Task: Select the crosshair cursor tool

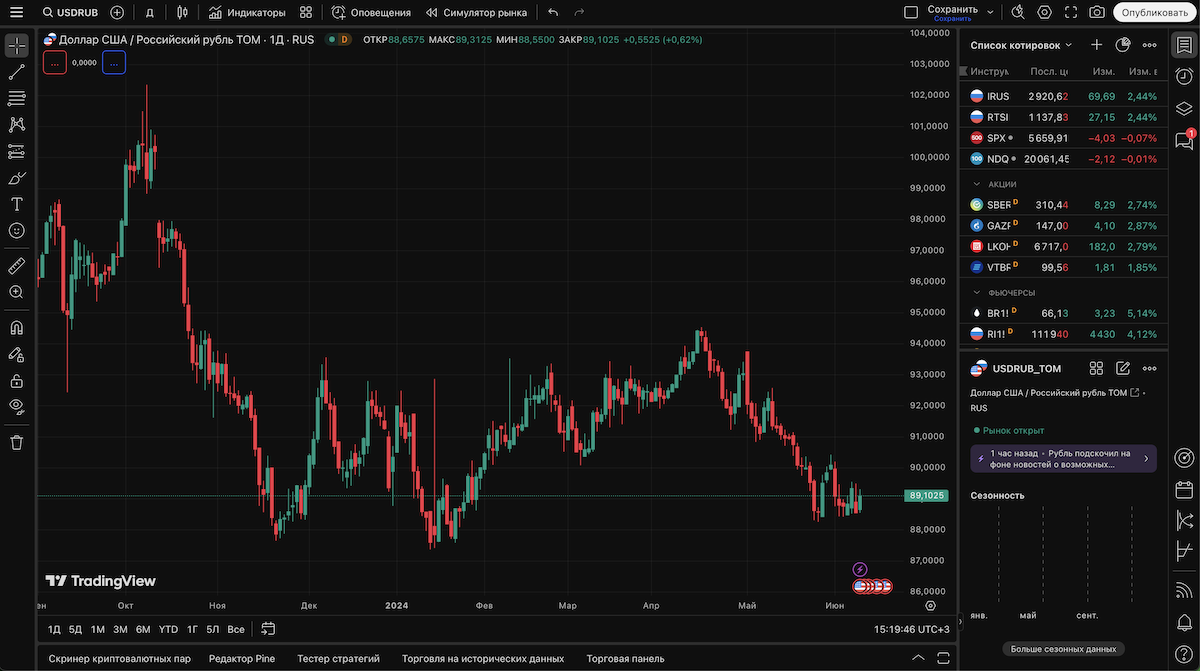Action: click(x=16, y=46)
